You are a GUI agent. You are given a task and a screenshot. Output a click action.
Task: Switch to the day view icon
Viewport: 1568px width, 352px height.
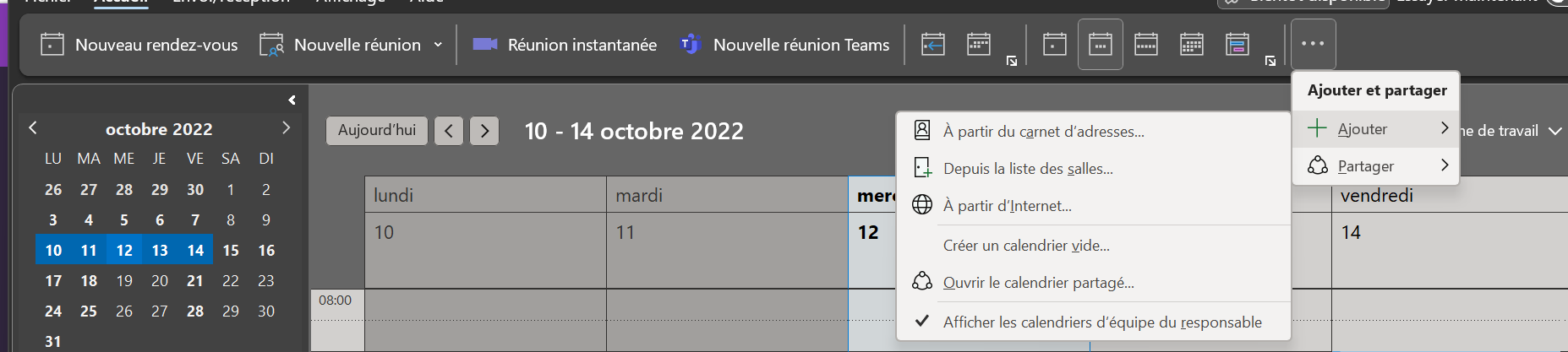click(x=1055, y=44)
